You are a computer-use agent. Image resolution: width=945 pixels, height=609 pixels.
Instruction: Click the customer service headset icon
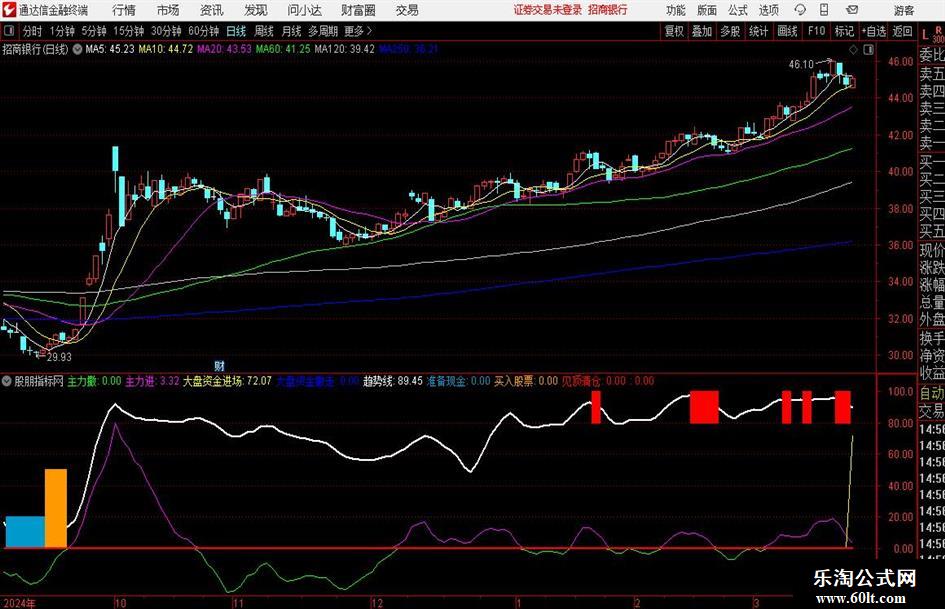pyautogui.click(x=800, y=10)
